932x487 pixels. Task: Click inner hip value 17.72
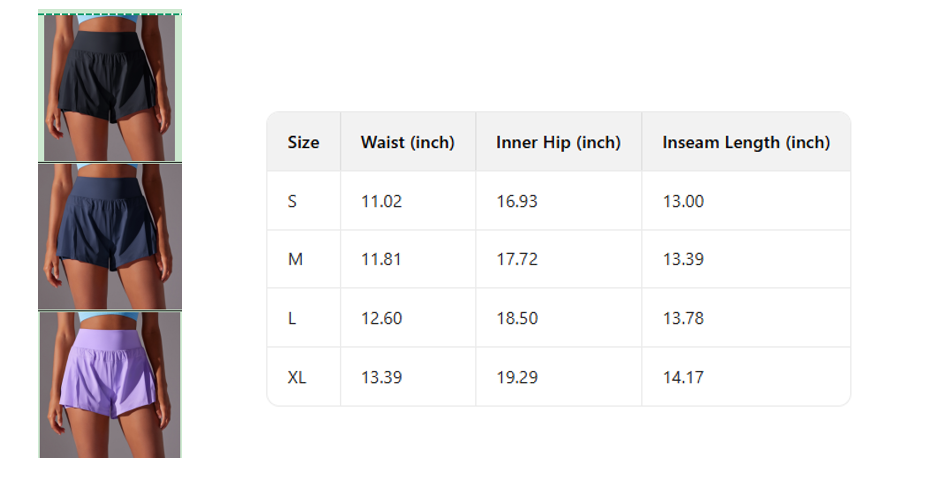tap(517, 259)
